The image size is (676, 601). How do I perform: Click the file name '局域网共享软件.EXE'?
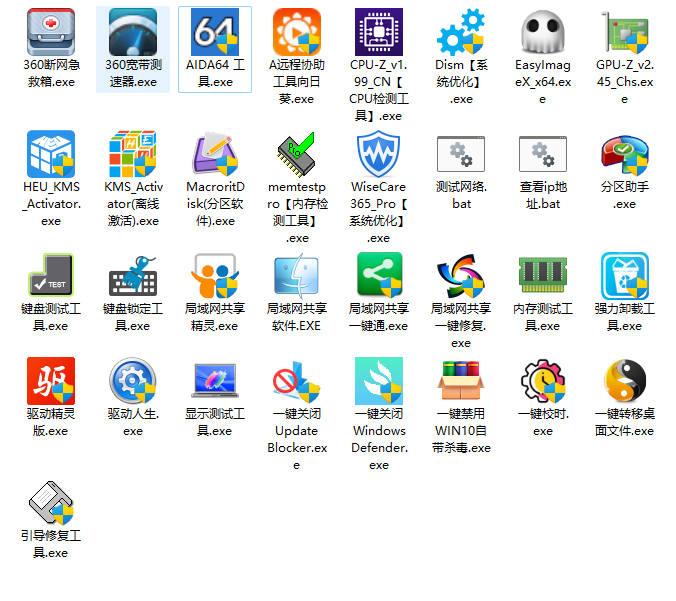[x=297, y=317]
